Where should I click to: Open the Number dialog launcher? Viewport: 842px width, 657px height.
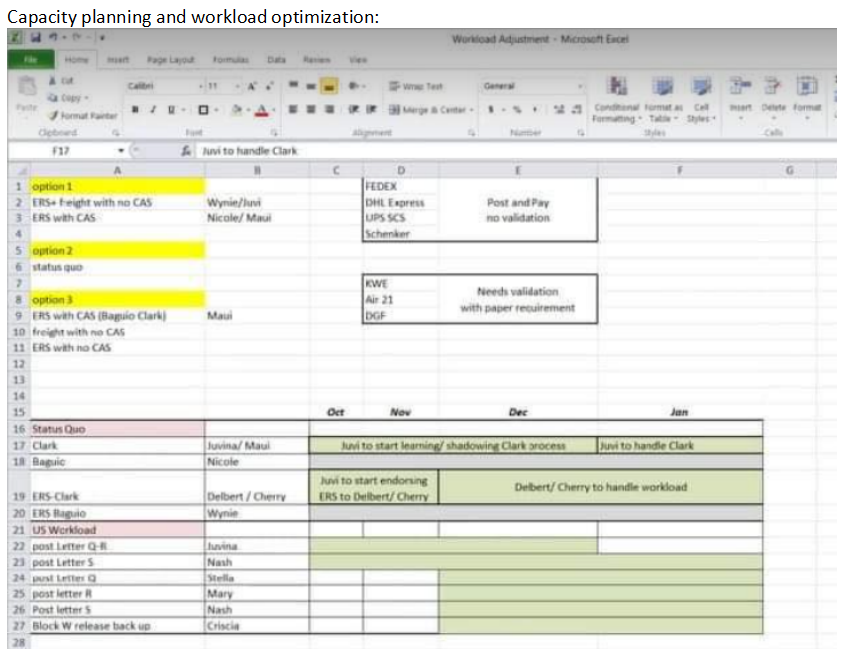tap(580, 132)
